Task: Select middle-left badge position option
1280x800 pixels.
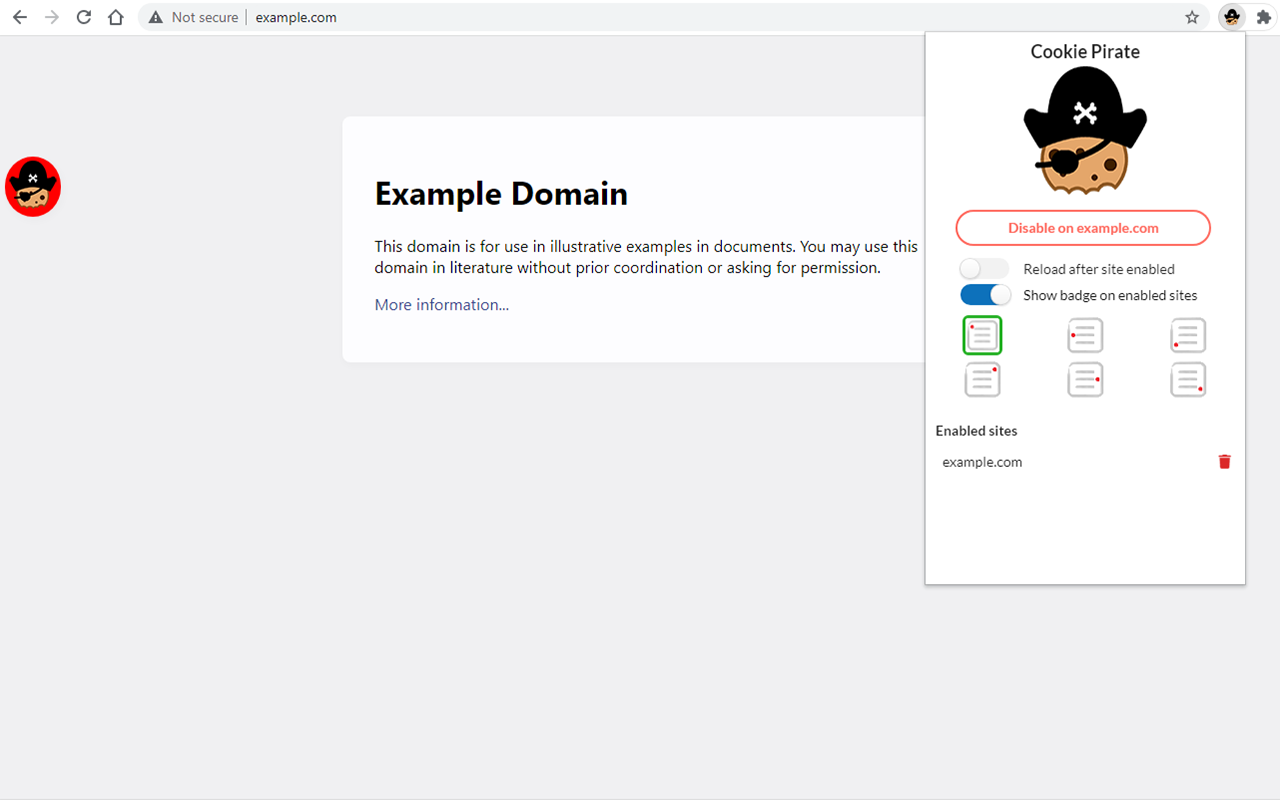Action: 1085,335
